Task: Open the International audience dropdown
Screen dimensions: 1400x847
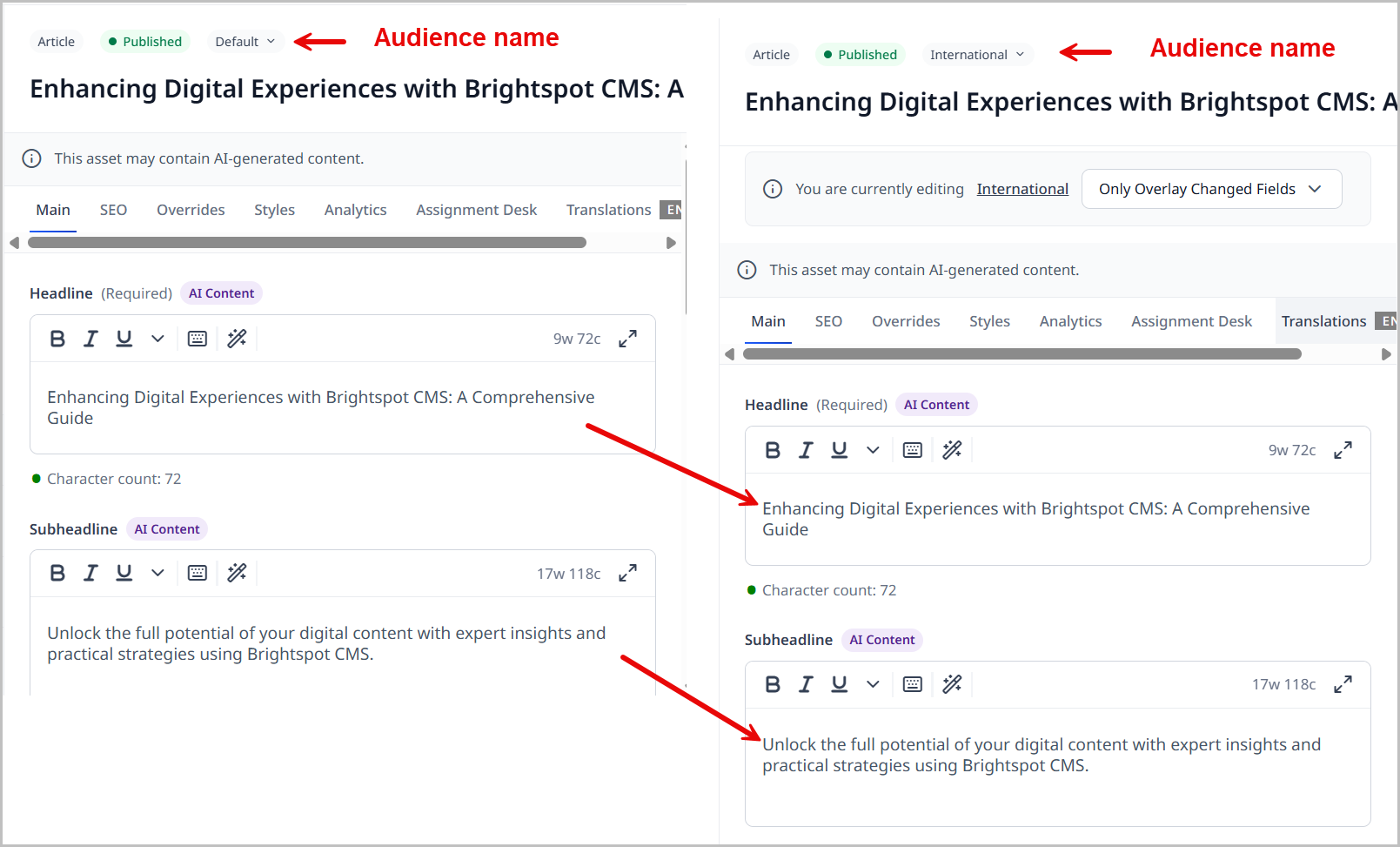Action: 976,54
